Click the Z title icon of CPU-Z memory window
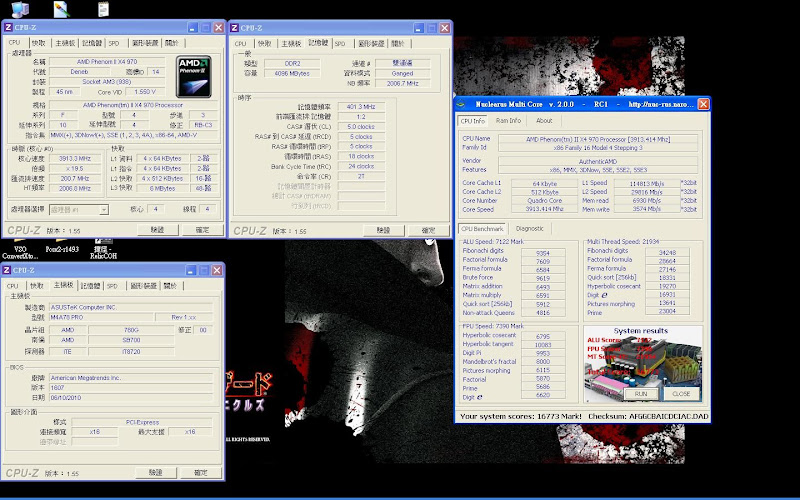This screenshot has width=800, height=500. [x=235, y=28]
